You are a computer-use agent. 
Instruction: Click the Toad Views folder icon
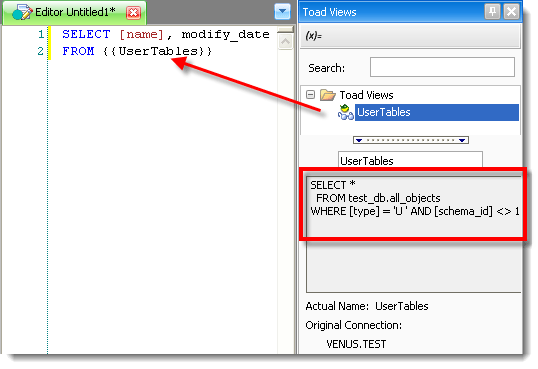pyautogui.click(x=328, y=95)
